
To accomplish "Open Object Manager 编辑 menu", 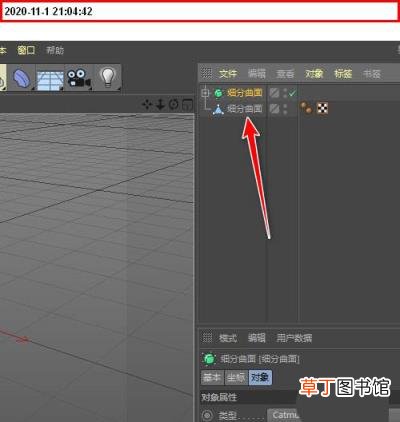I will click(x=257, y=74).
